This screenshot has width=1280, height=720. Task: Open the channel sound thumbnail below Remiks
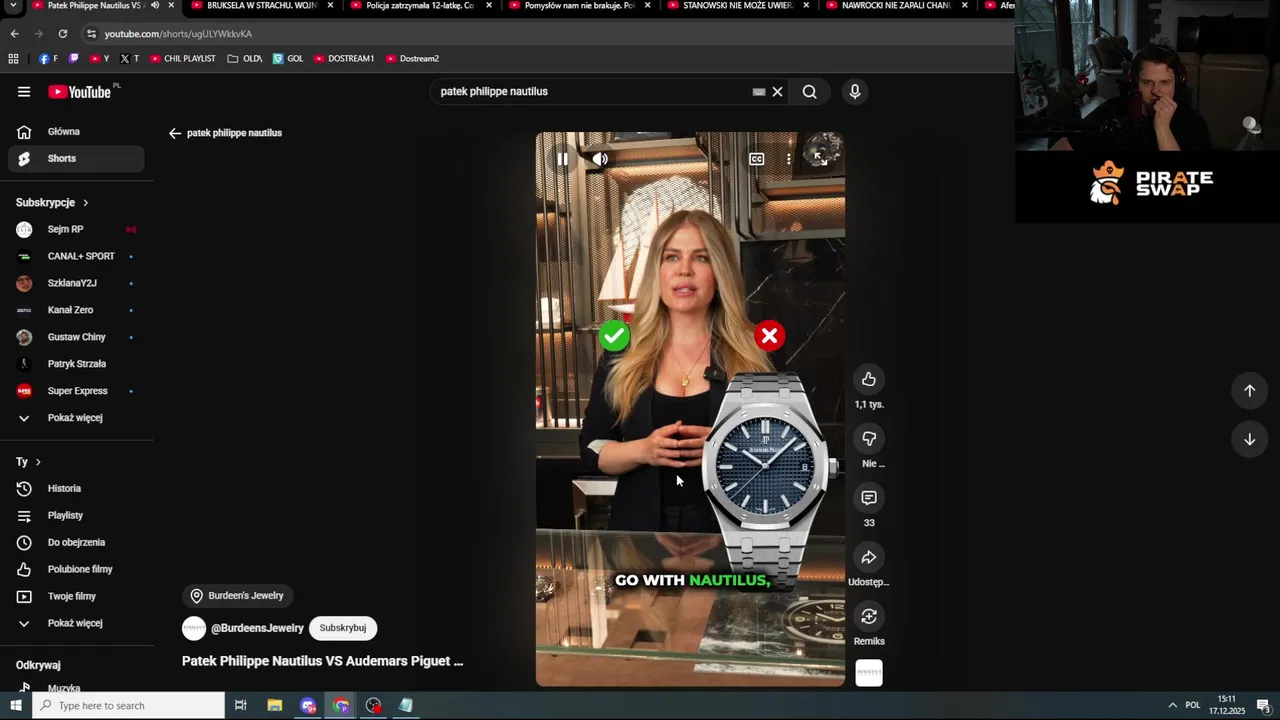[x=869, y=673]
